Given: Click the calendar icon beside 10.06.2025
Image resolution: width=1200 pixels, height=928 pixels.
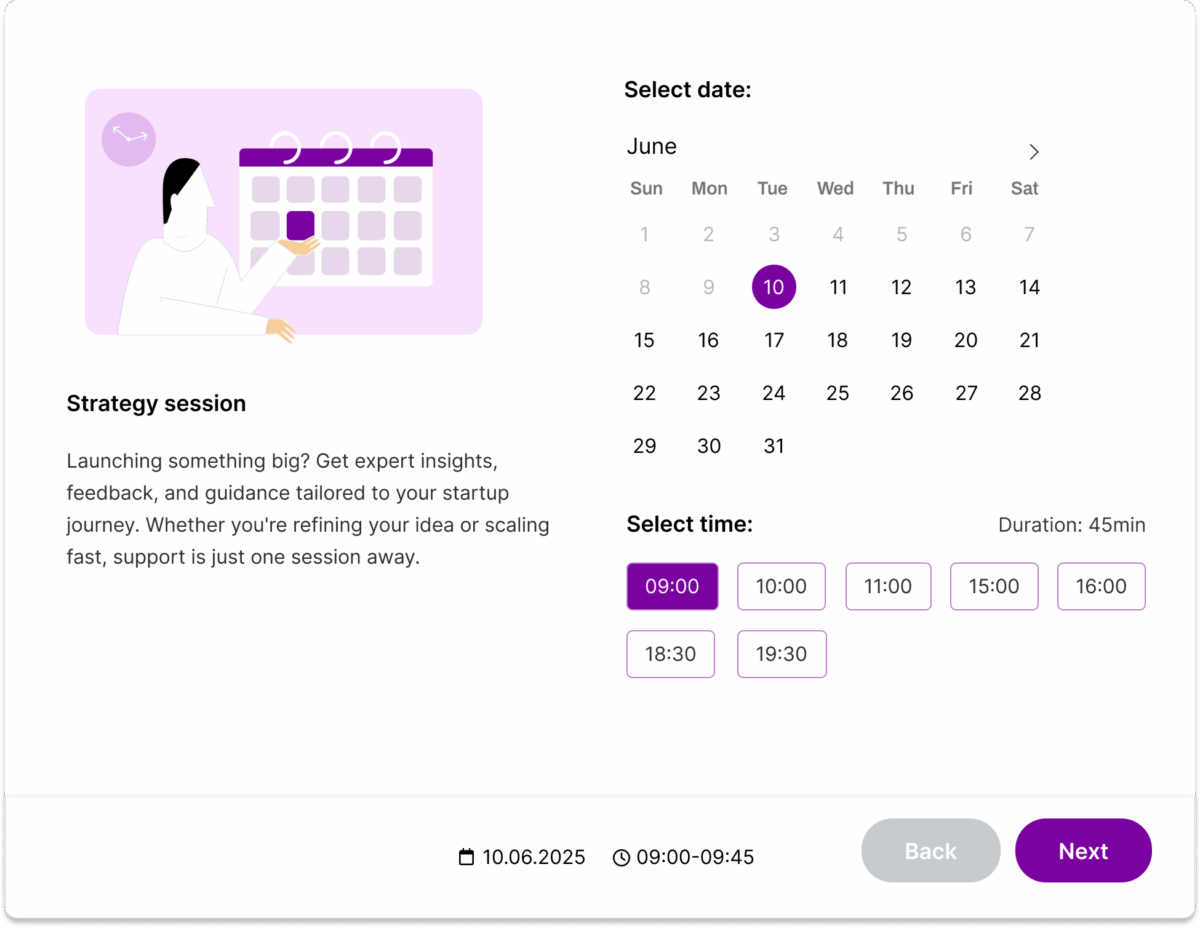Looking at the screenshot, I should 466,857.
